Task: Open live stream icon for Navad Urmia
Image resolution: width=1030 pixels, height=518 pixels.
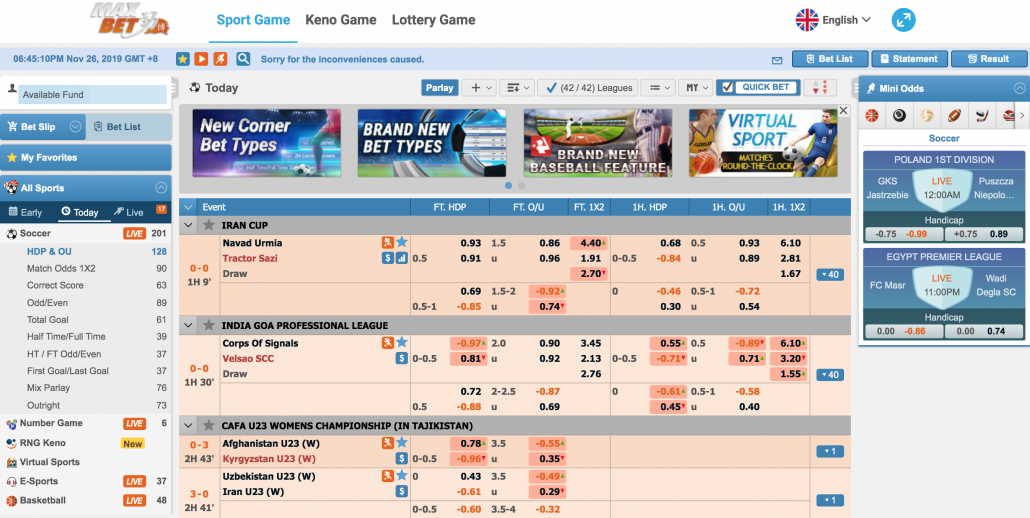Action: coord(388,242)
